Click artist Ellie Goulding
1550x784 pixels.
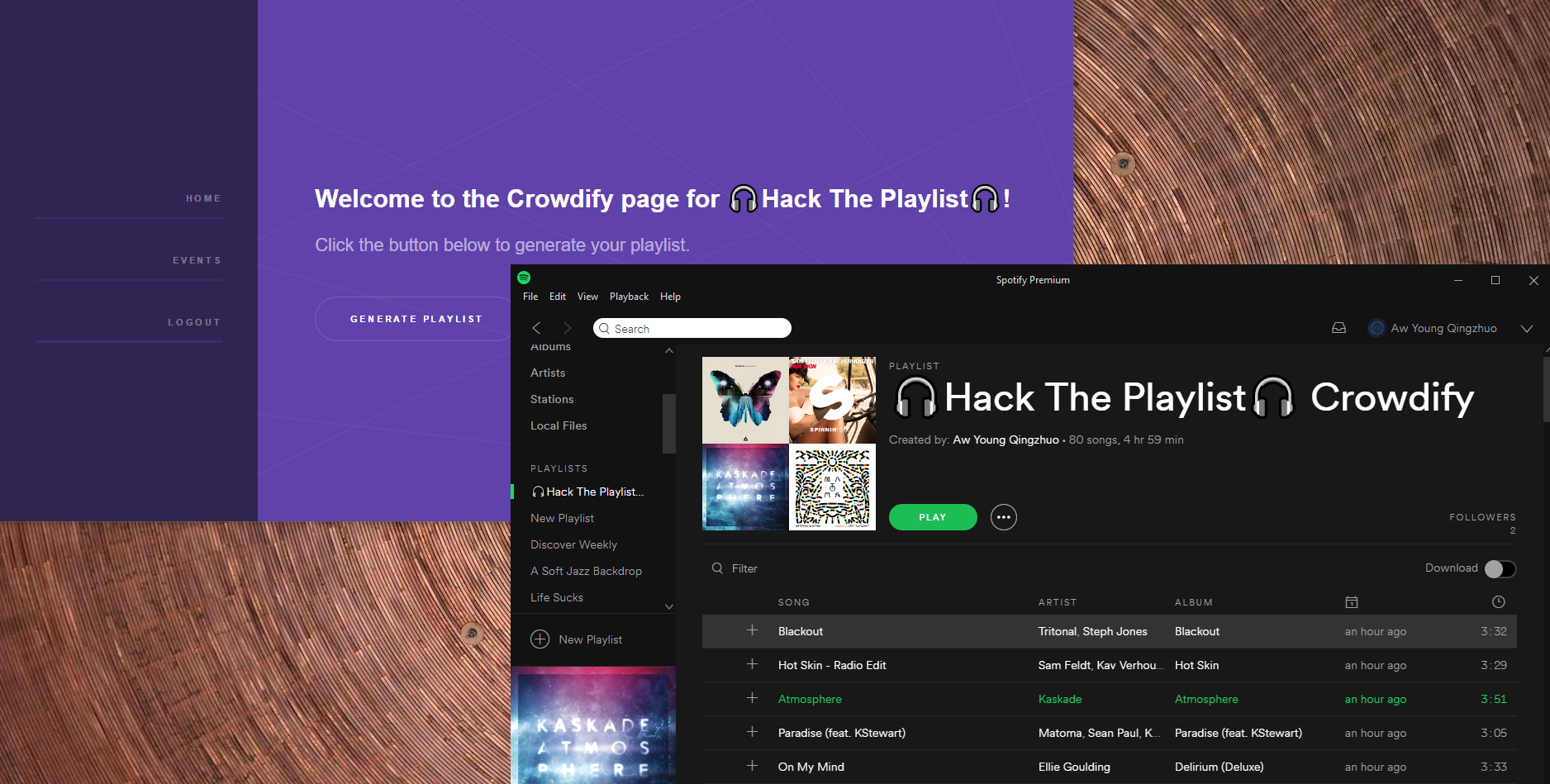pyautogui.click(x=1074, y=767)
